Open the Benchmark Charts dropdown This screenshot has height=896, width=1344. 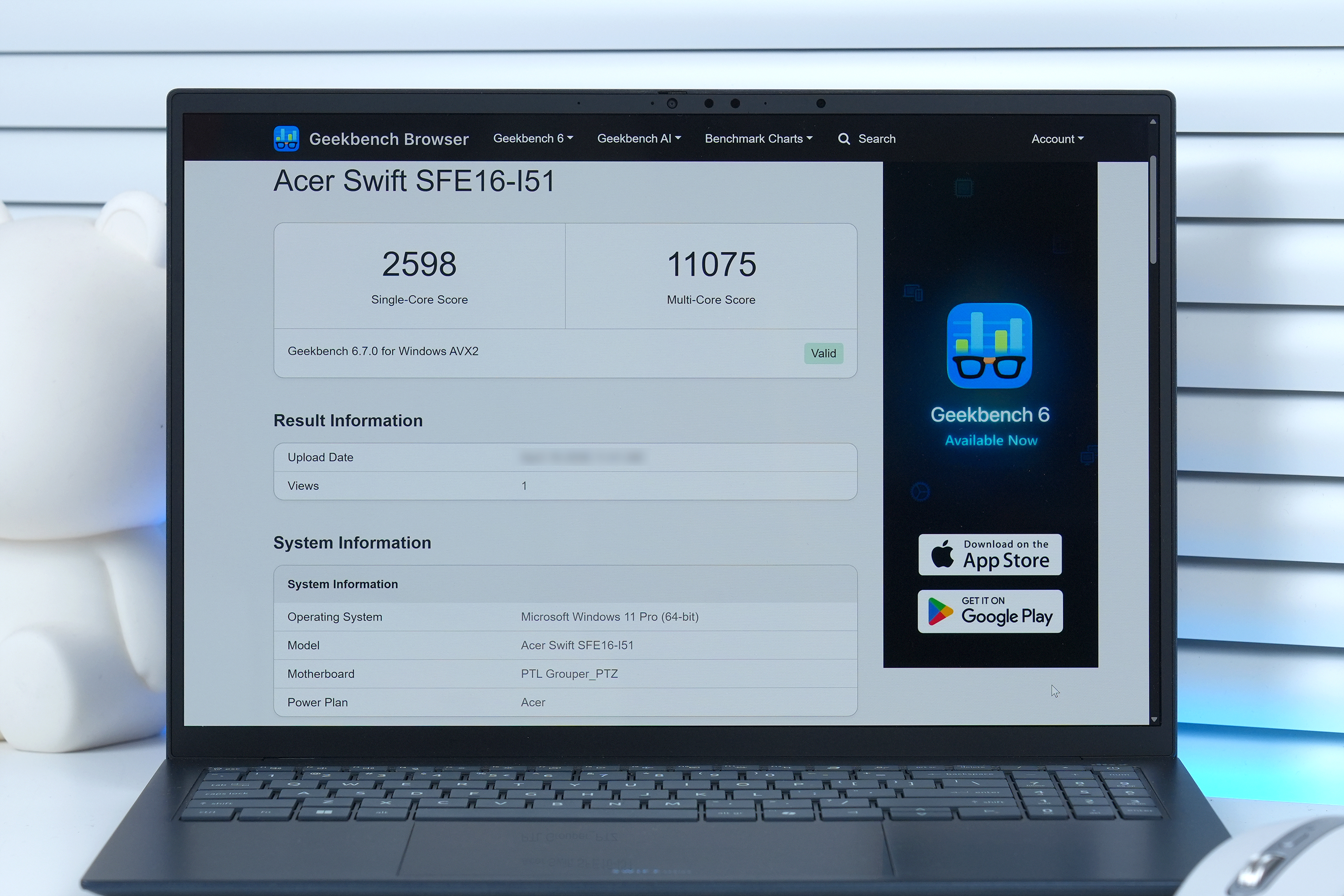(x=758, y=138)
